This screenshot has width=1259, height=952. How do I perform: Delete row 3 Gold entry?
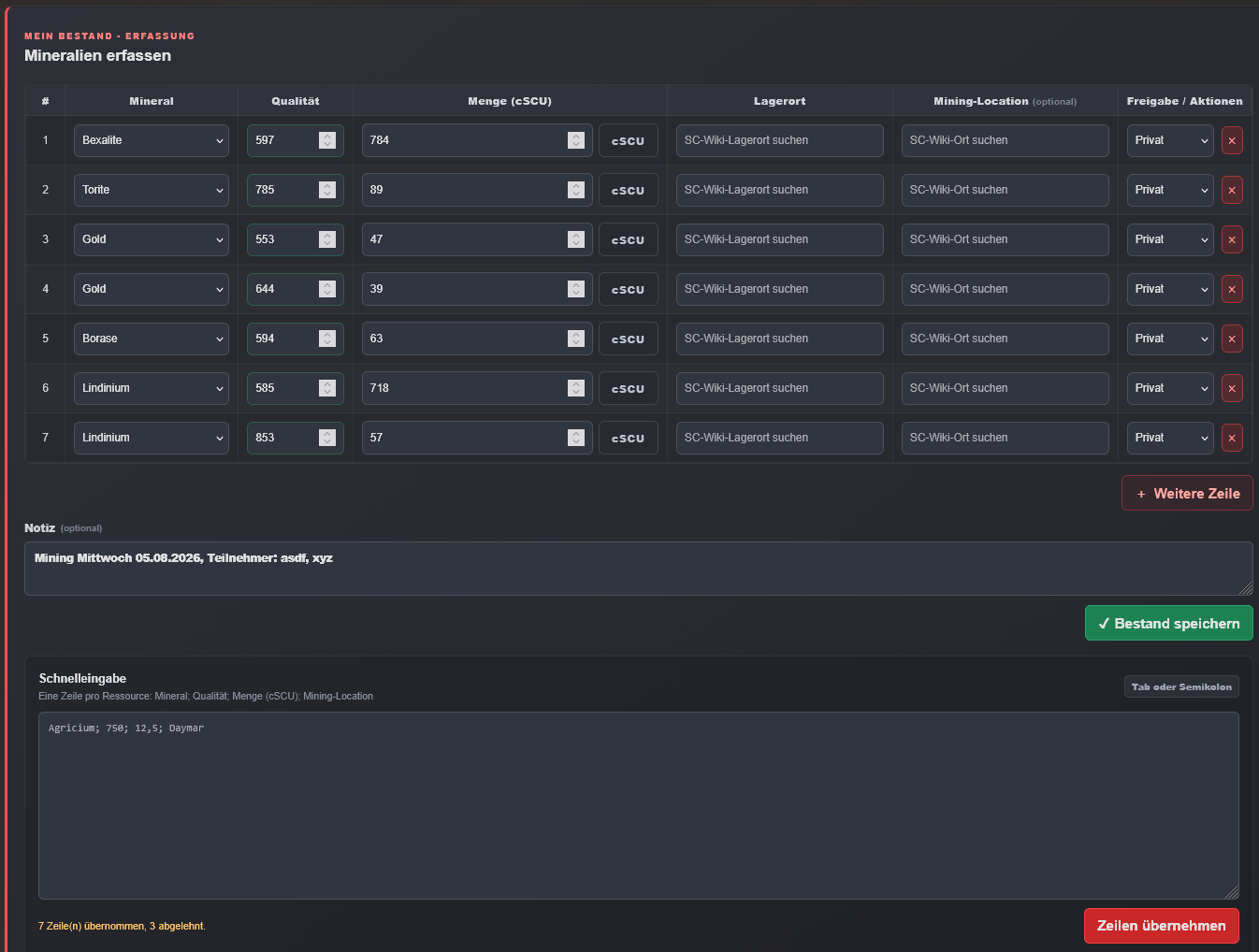point(1232,239)
